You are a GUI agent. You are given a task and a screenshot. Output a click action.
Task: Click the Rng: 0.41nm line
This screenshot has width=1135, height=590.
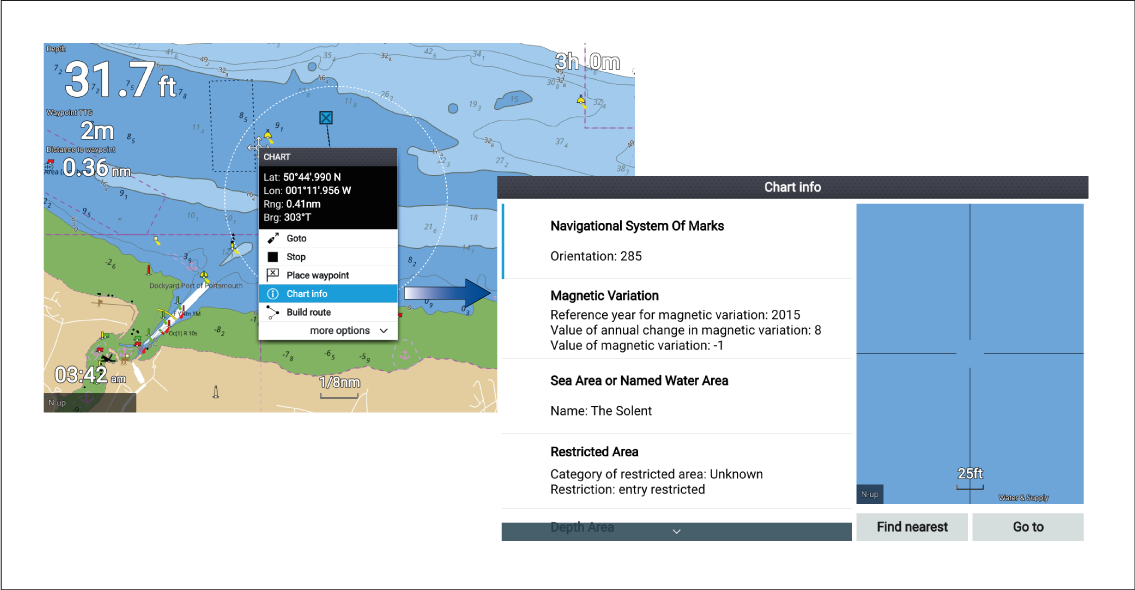pyautogui.click(x=292, y=204)
